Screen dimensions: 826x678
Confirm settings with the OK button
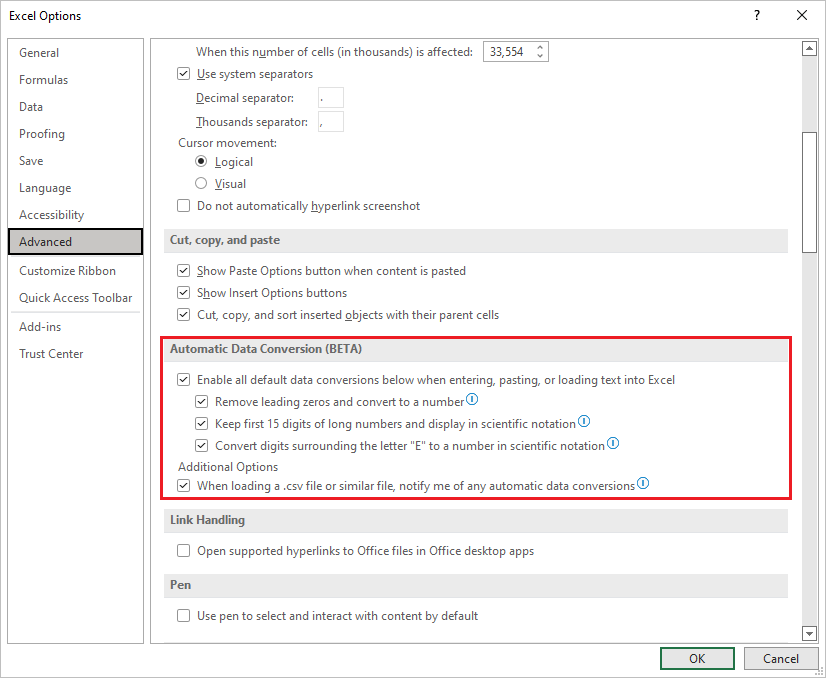(x=697, y=658)
